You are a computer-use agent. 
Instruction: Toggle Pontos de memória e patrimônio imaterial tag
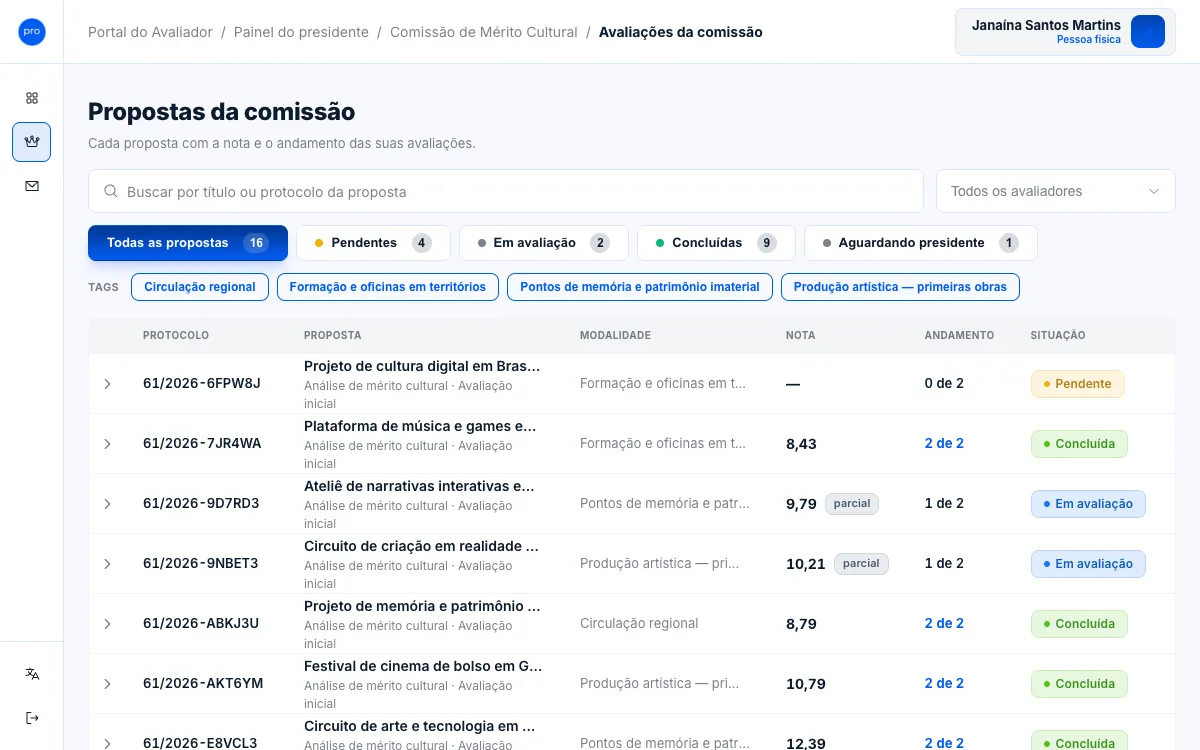click(x=640, y=287)
